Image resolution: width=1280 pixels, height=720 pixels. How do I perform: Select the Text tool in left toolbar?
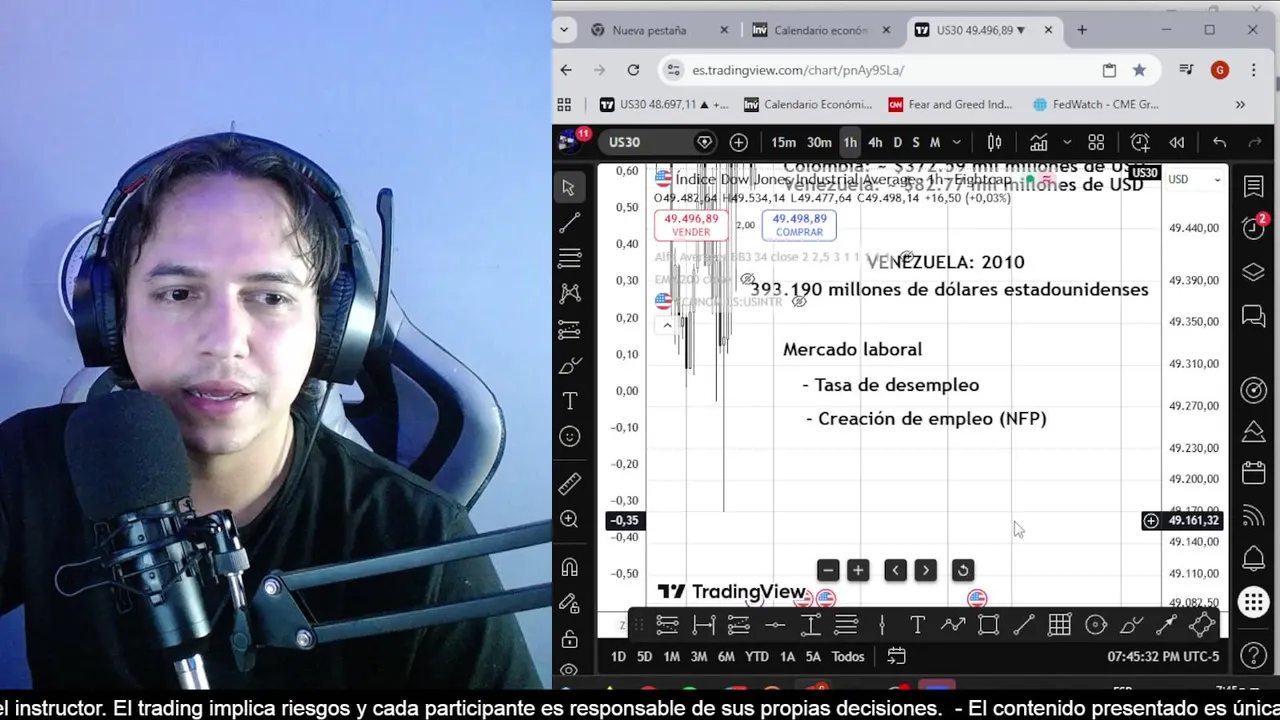pyautogui.click(x=569, y=401)
